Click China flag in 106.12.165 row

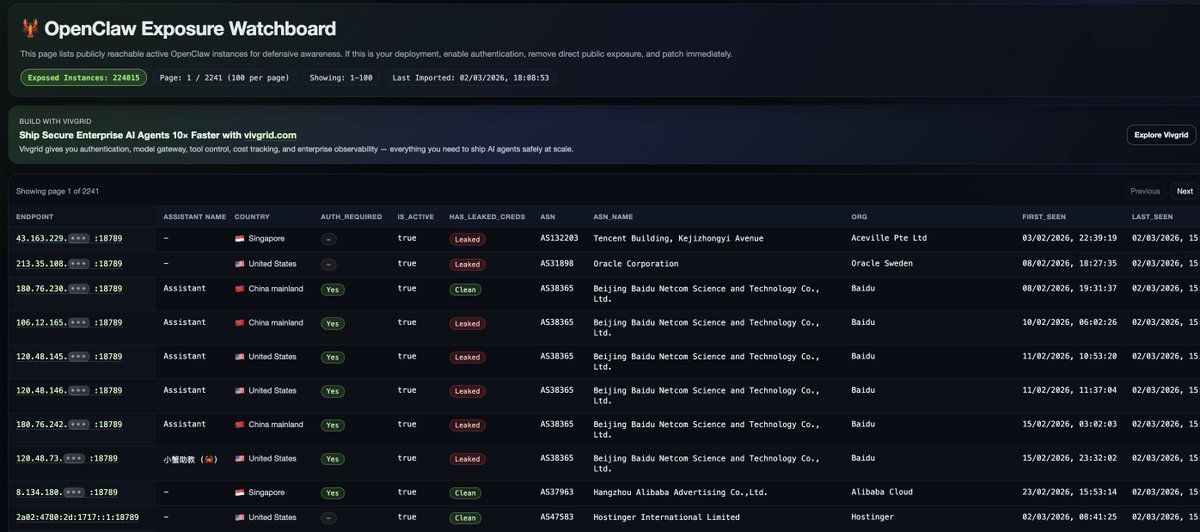(240, 323)
